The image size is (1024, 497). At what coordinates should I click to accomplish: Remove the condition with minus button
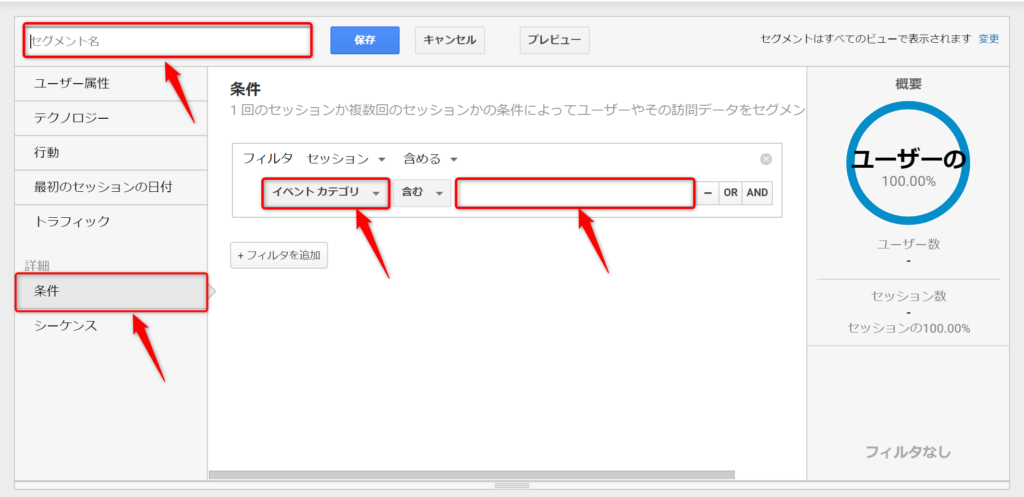[x=707, y=193]
